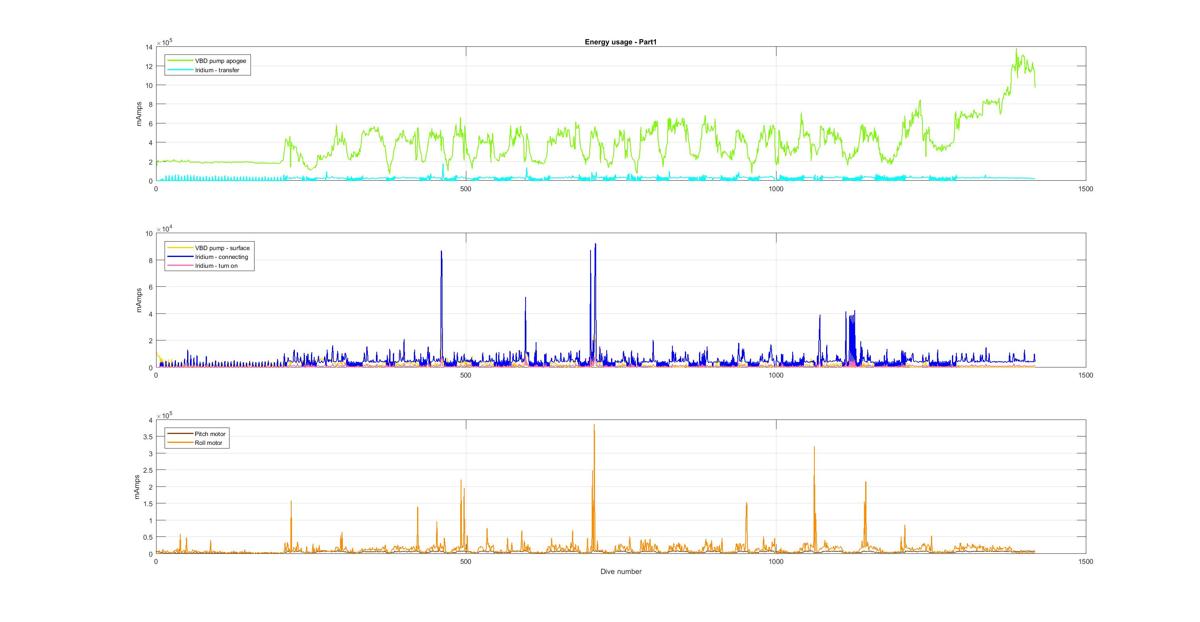Click tick label '2.5' on bottom plot y-axis
1200x622 pixels.
coord(147,470)
